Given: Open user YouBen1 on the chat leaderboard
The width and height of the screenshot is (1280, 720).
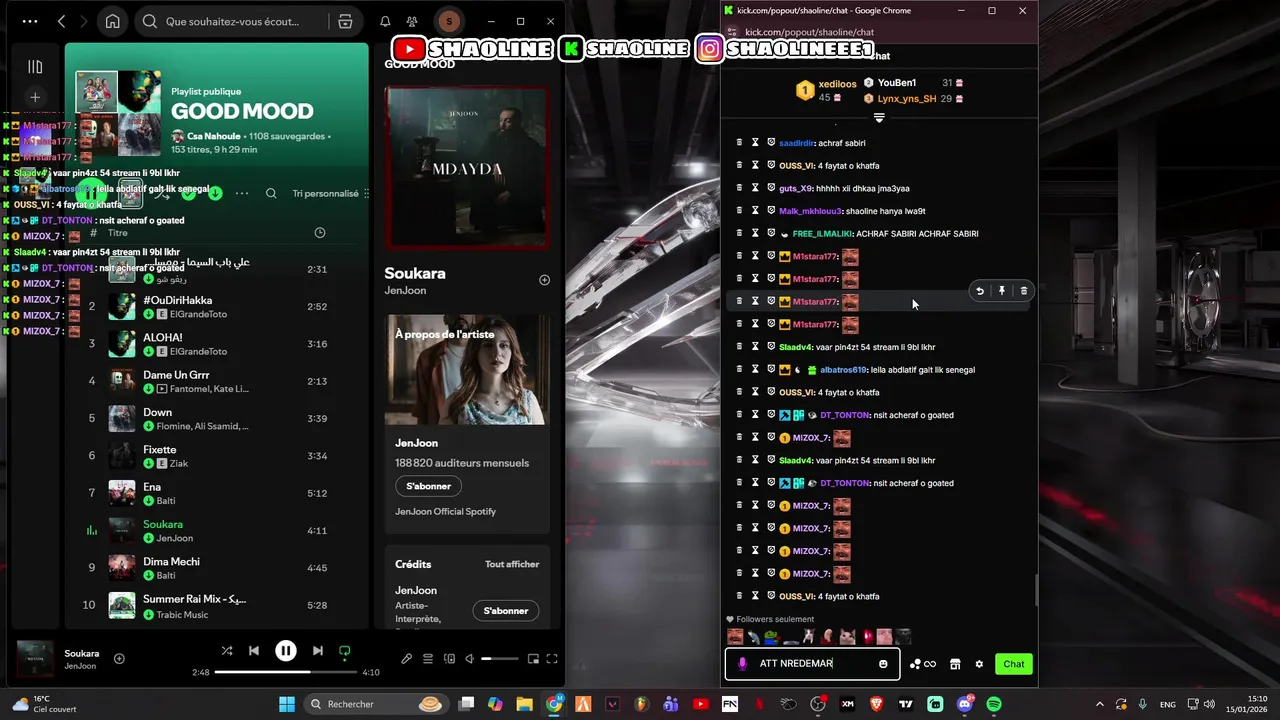Looking at the screenshot, I should (x=897, y=83).
